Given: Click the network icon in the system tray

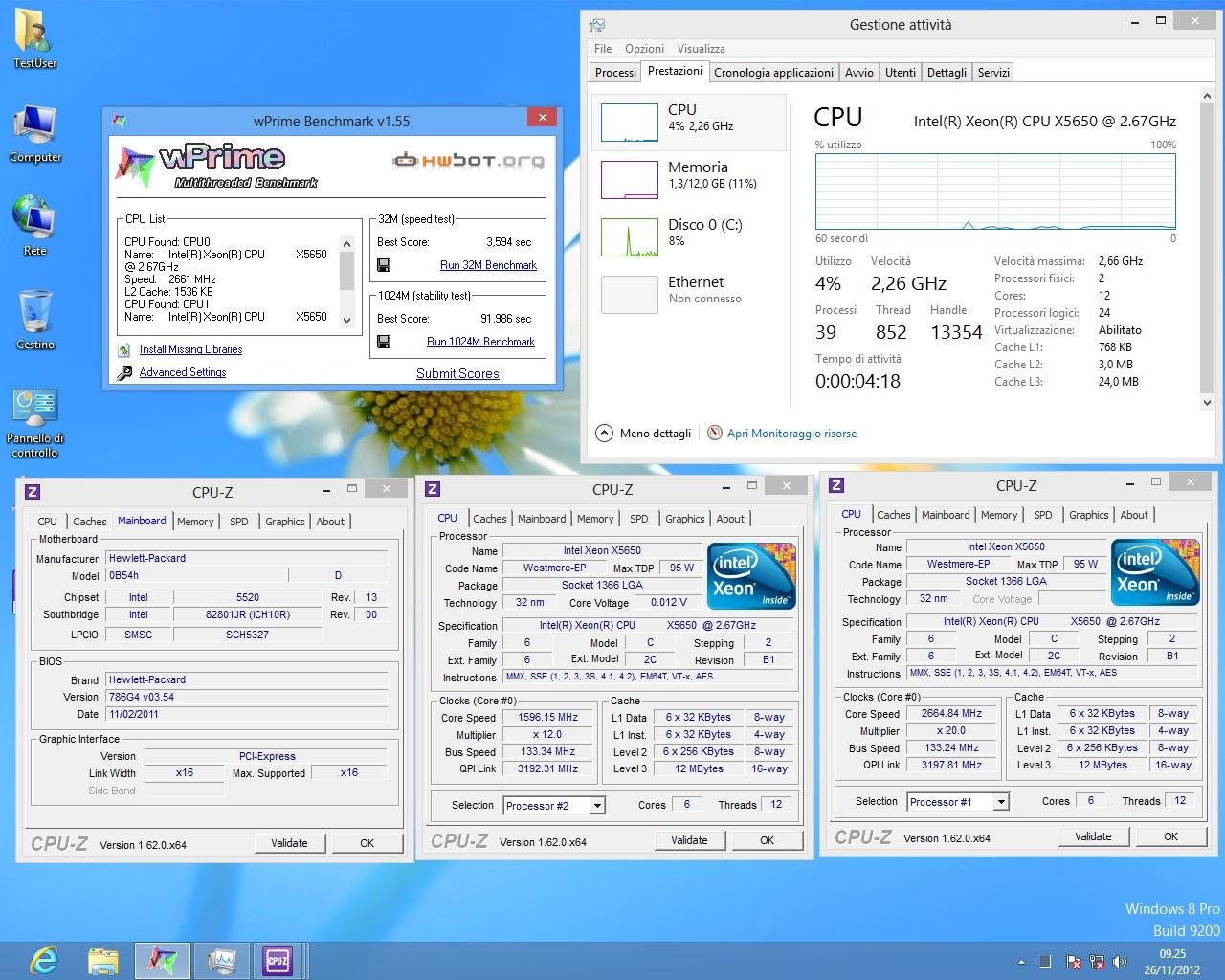Looking at the screenshot, I should pos(1095,961).
